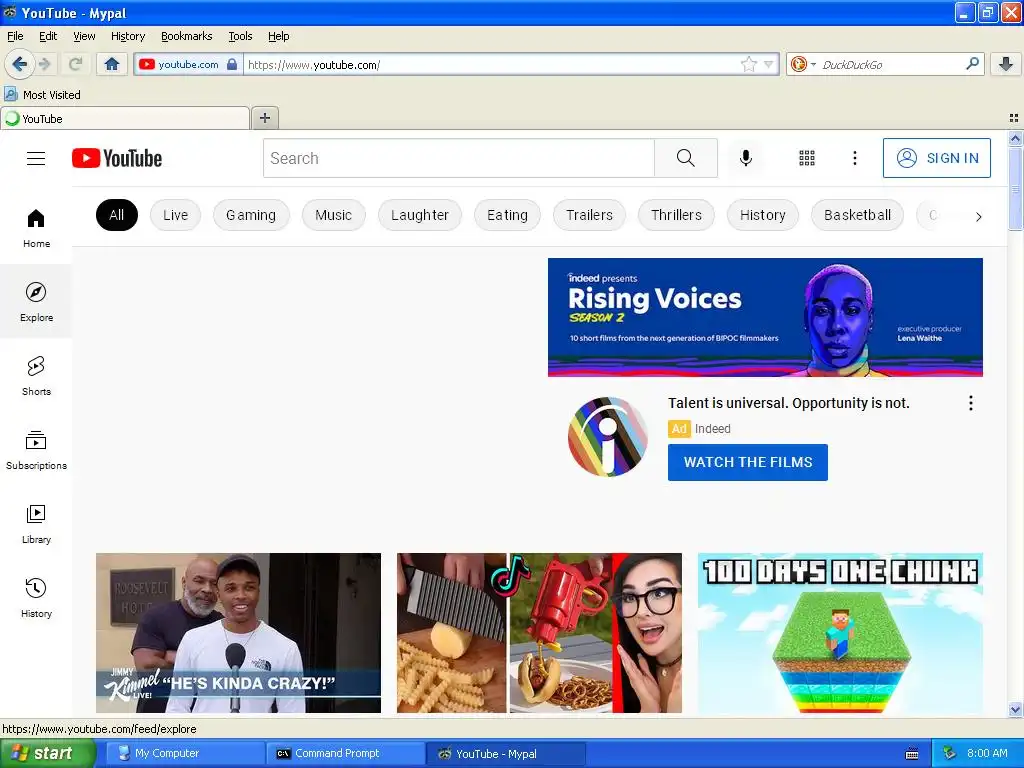Click the SIGN IN button

(936, 158)
